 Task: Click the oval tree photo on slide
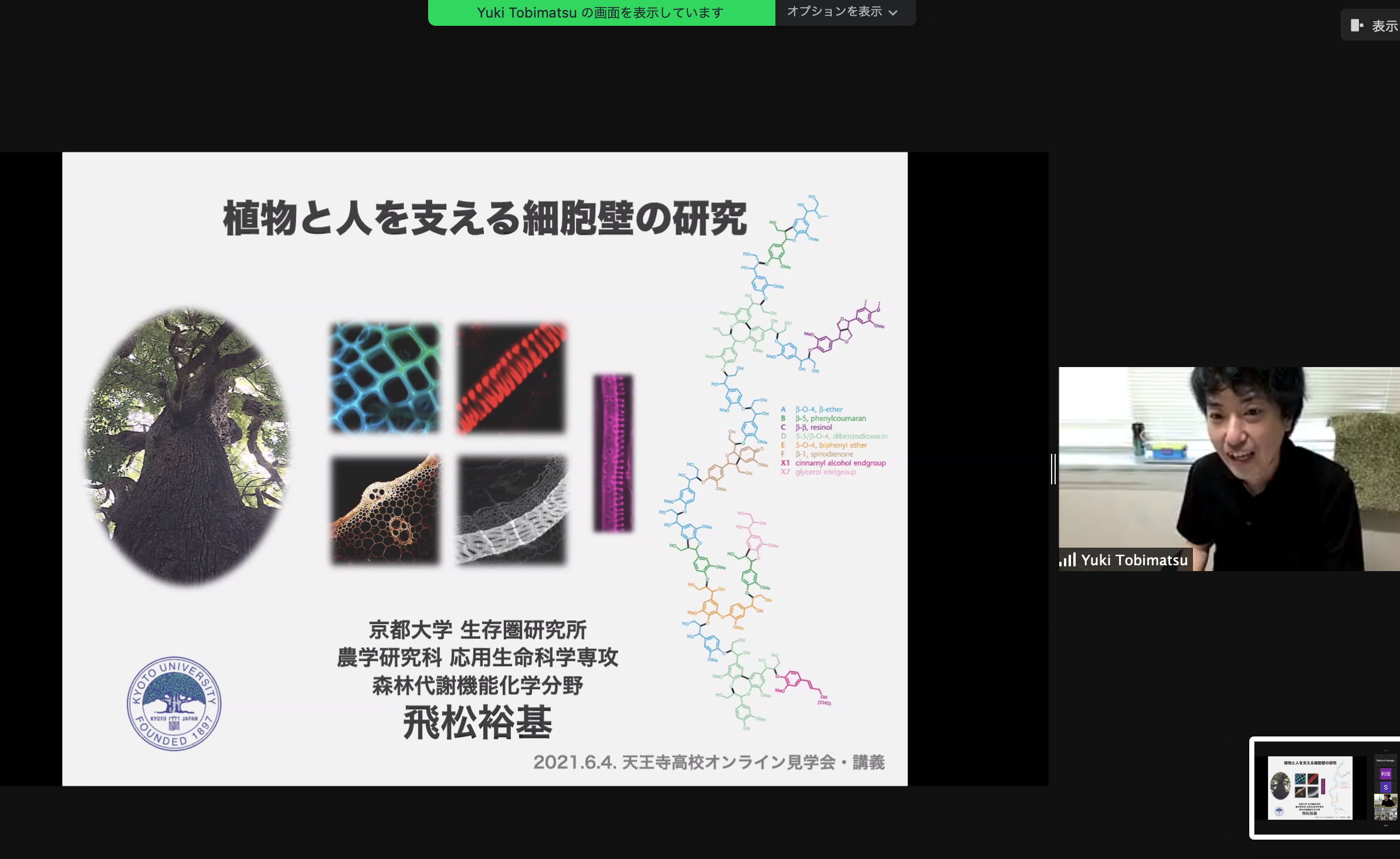(188, 446)
